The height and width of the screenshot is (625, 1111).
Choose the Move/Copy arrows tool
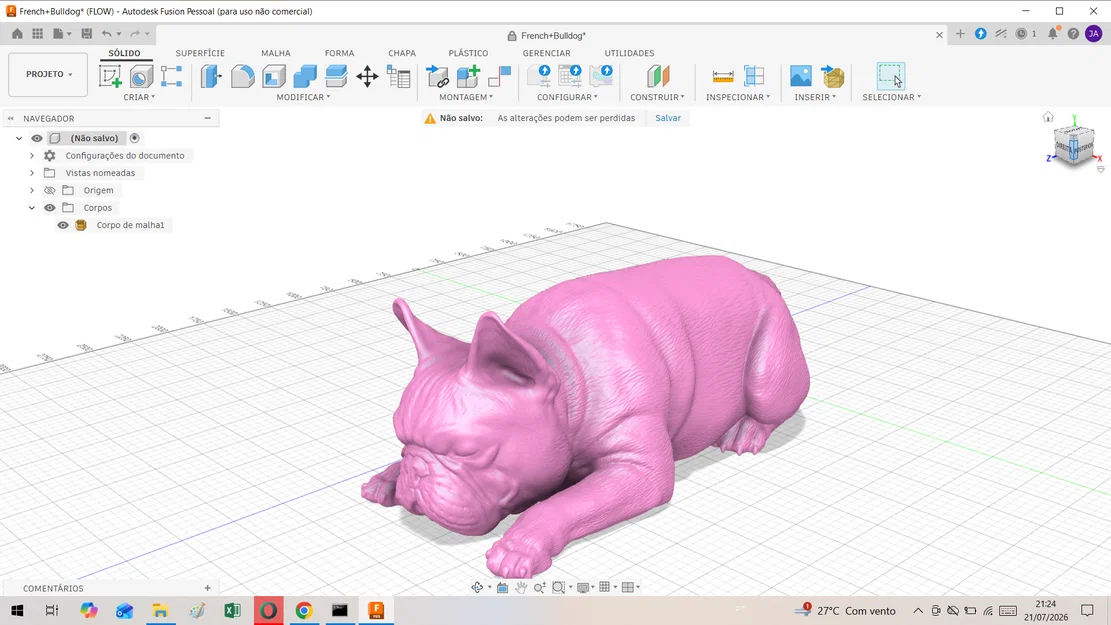pos(367,77)
